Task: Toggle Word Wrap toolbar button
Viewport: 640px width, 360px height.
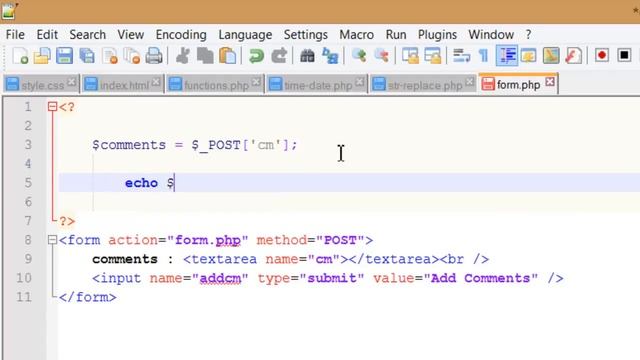Action: [462, 56]
